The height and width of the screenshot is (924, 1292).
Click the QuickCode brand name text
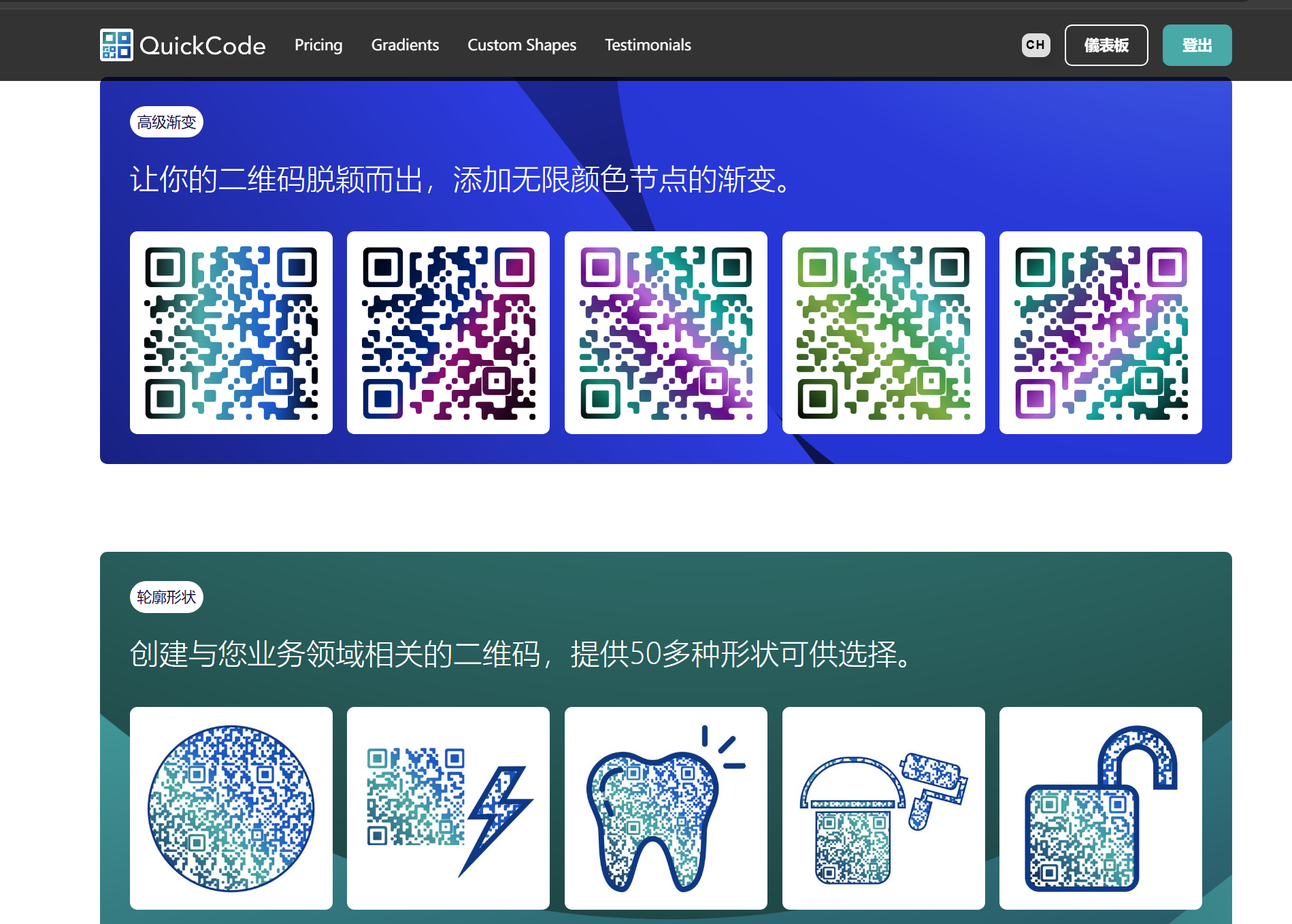[x=203, y=46]
